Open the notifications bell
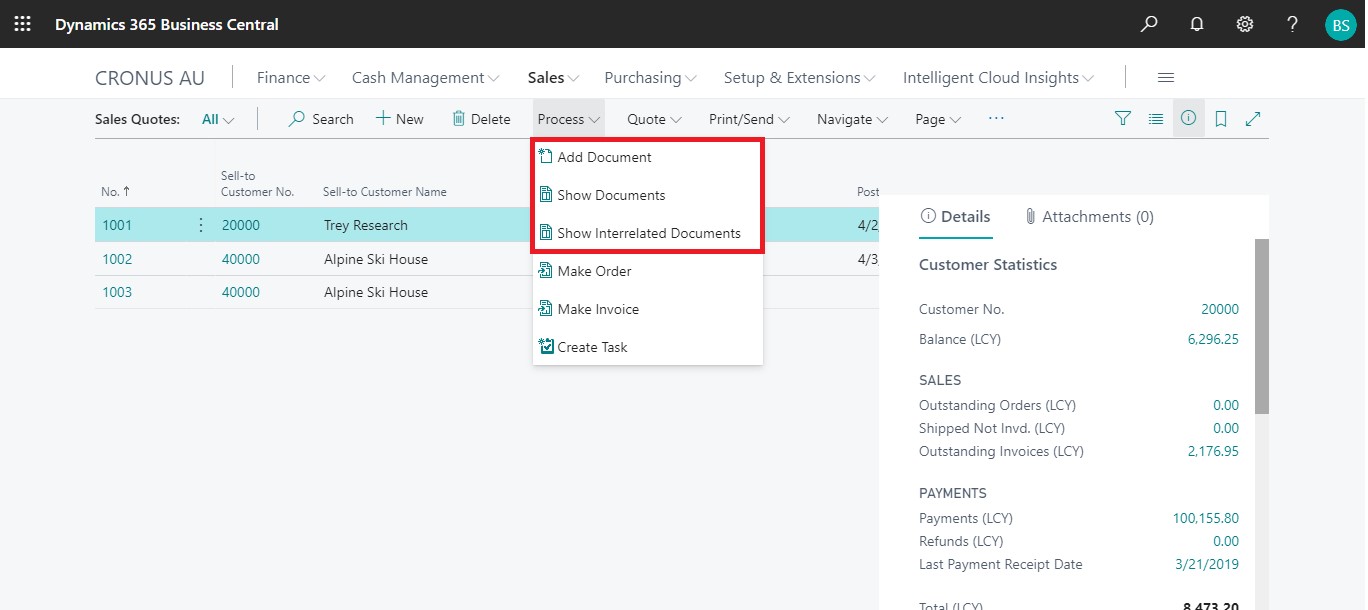Screen dimensions: 1368x610 pyautogui.click(x=1197, y=24)
